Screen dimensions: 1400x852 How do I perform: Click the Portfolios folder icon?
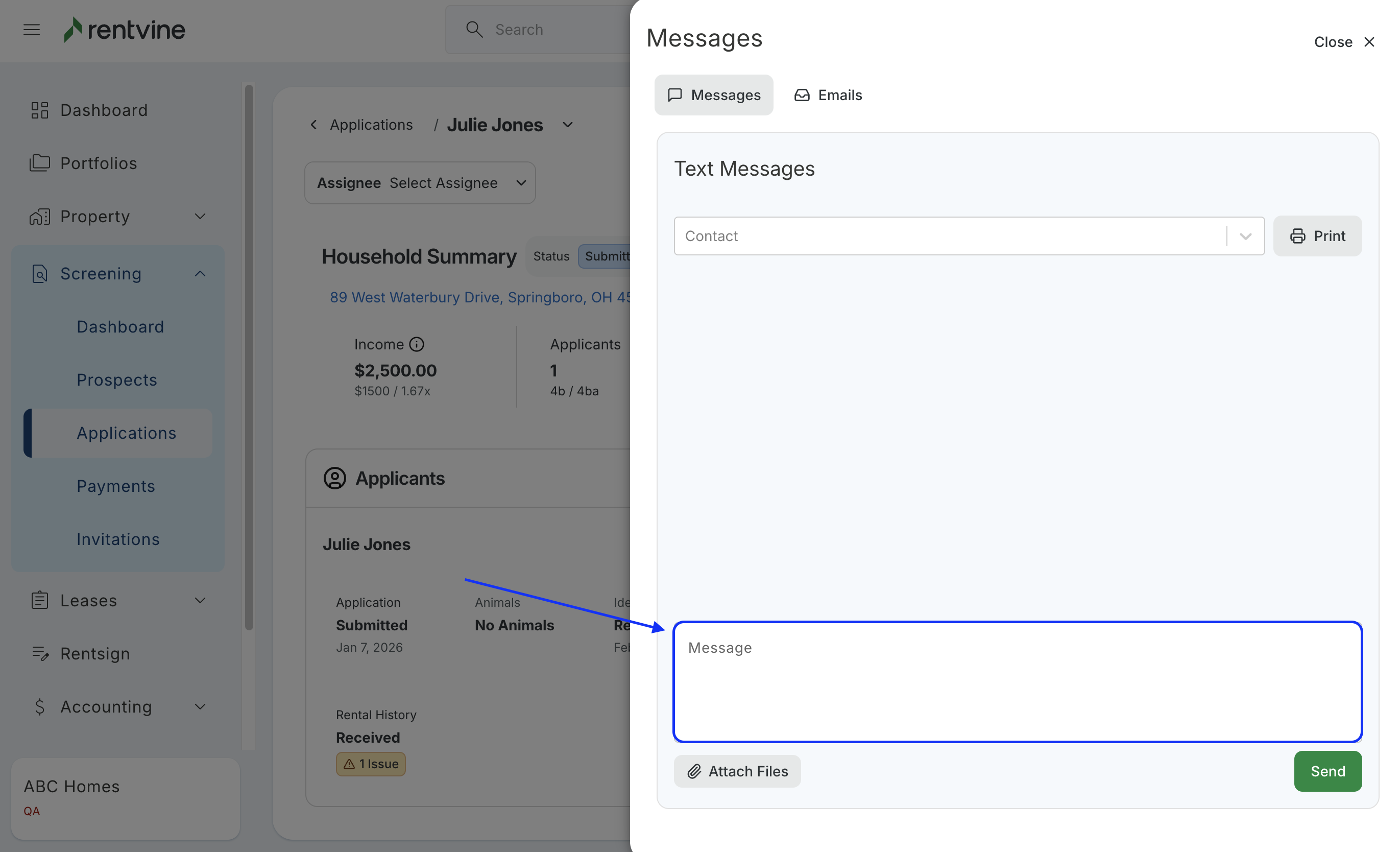(39, 163)
